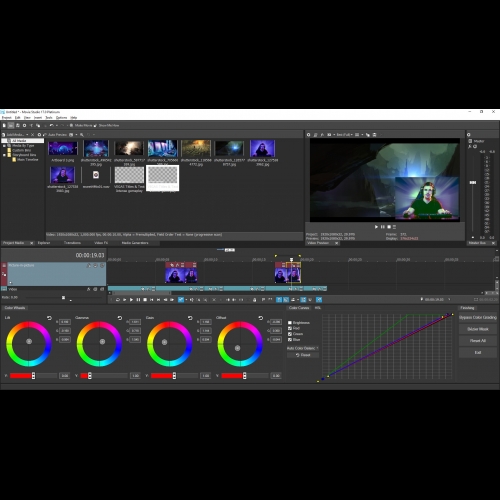Screen dimensions: 500x500
Task: Enable the Brightness curve checkbox
Action: click(x=290, y=323)
